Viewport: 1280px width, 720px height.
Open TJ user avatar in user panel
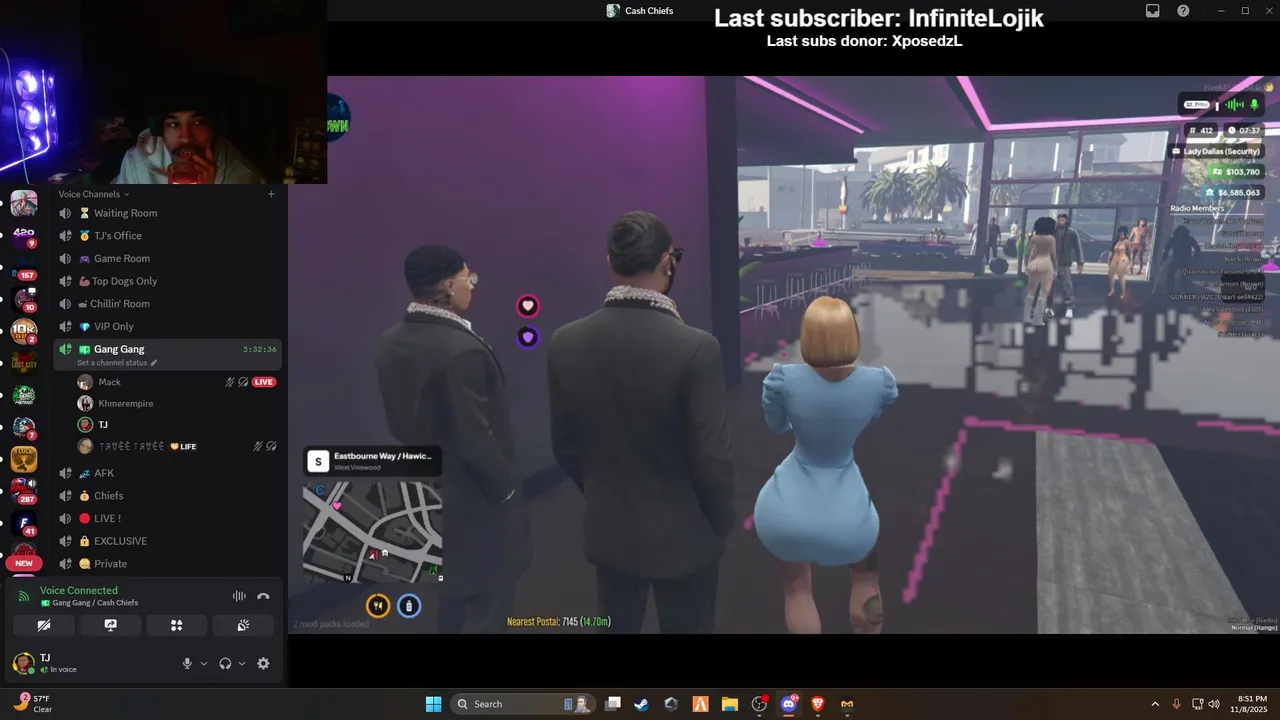(x=23, y=663)
